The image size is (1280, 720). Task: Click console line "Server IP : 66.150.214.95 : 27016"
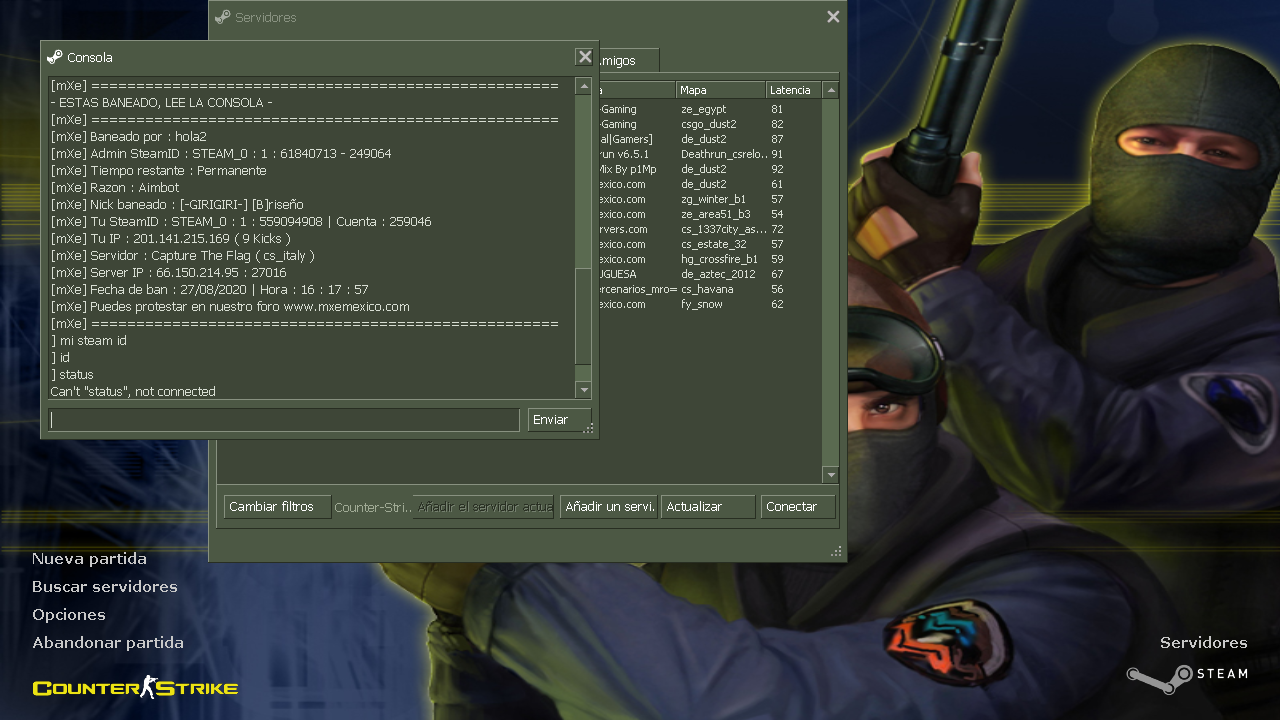point(168,273)
